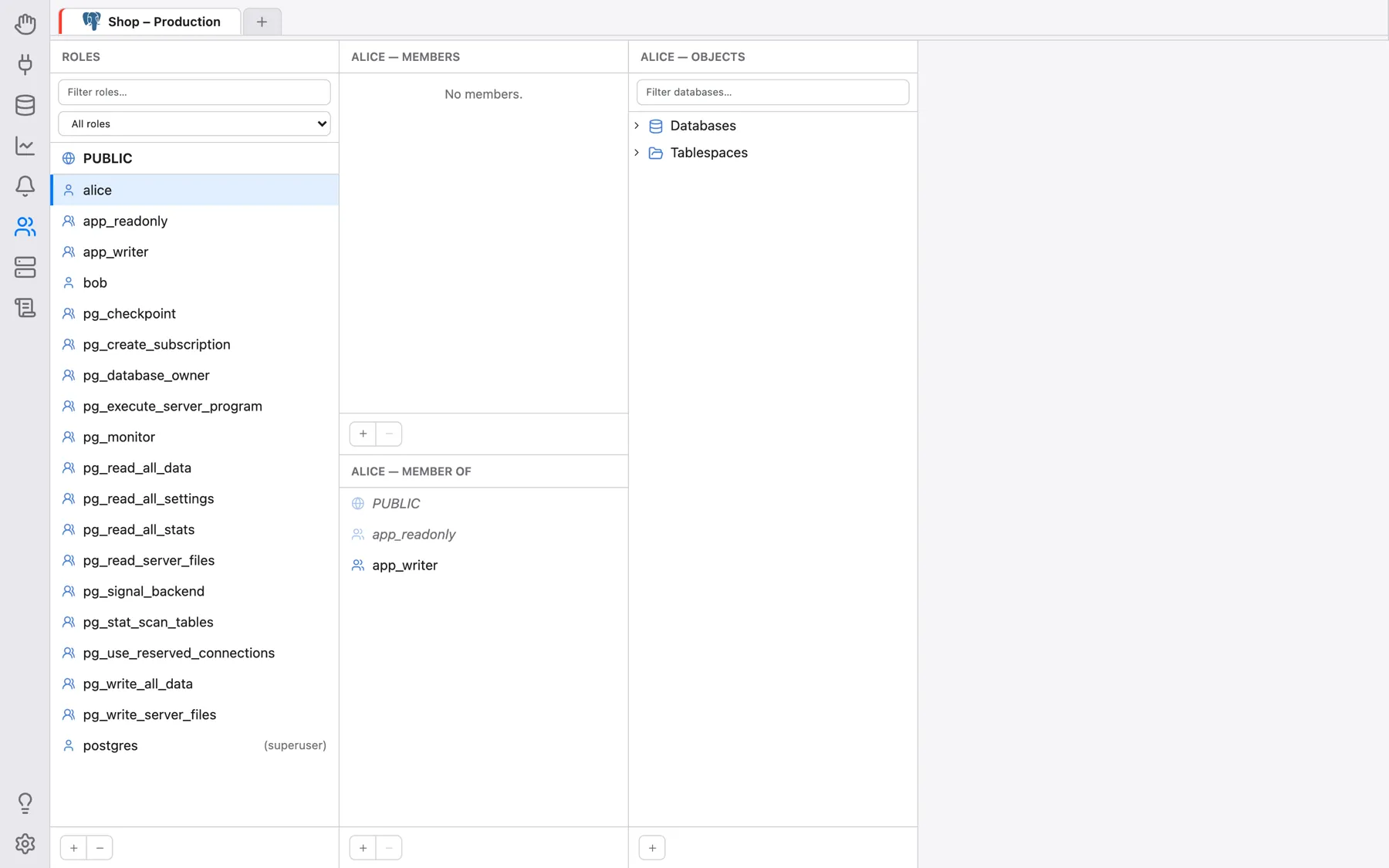The height and width of the screenshot is (868, 1389).
Task: Select the pg_checkpoint role
Action: point(194,313)
